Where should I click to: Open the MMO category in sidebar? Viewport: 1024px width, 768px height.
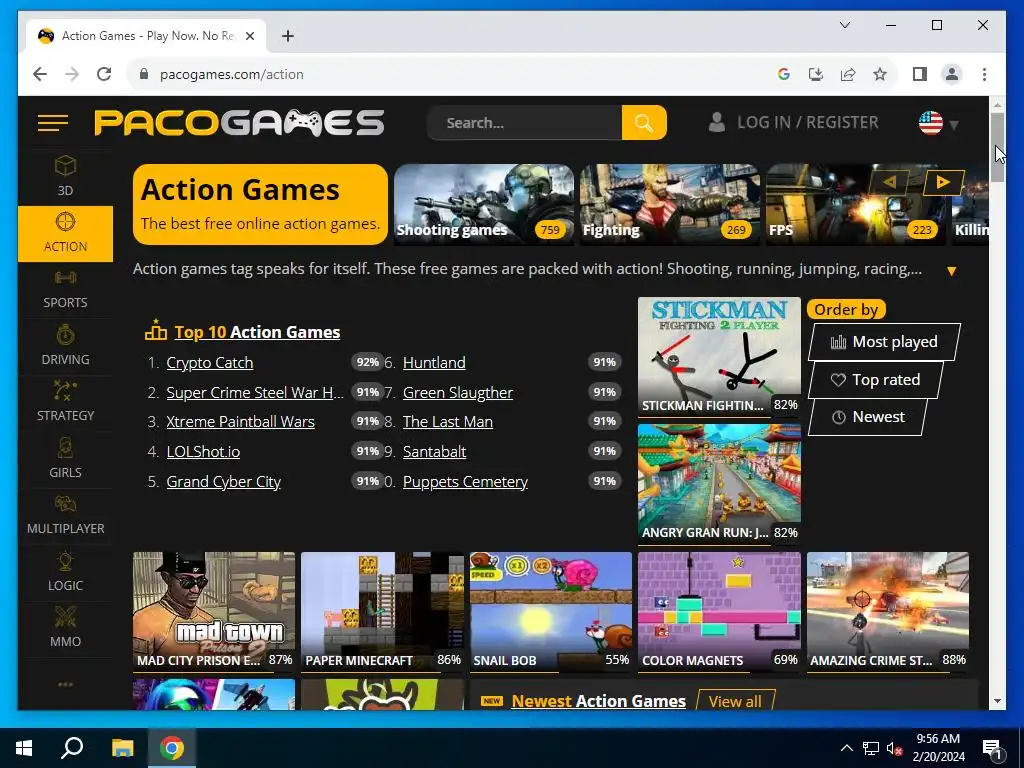65,628
